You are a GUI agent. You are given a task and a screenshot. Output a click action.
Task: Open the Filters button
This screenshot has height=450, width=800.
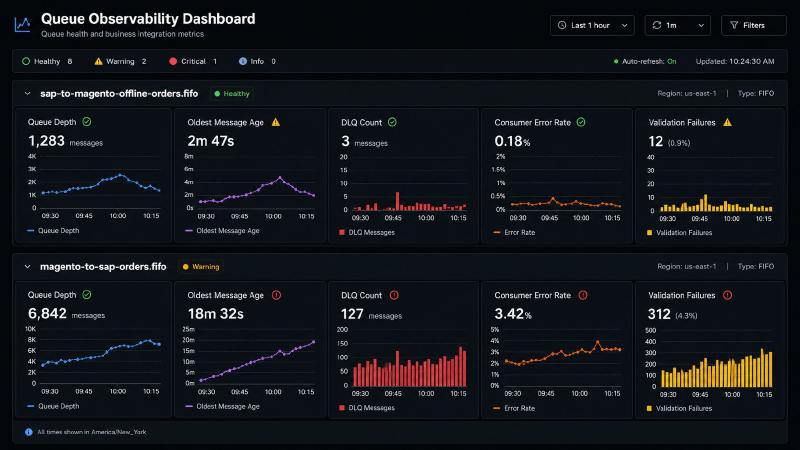tap(754, 25)
